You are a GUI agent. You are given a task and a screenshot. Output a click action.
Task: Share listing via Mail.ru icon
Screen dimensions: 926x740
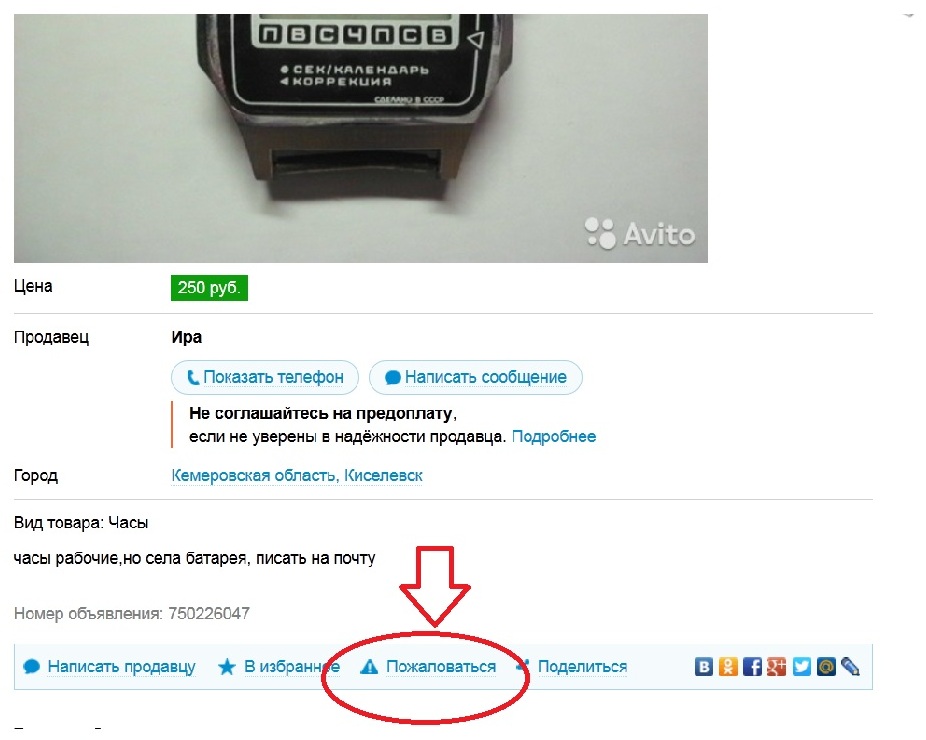point(826,667)
